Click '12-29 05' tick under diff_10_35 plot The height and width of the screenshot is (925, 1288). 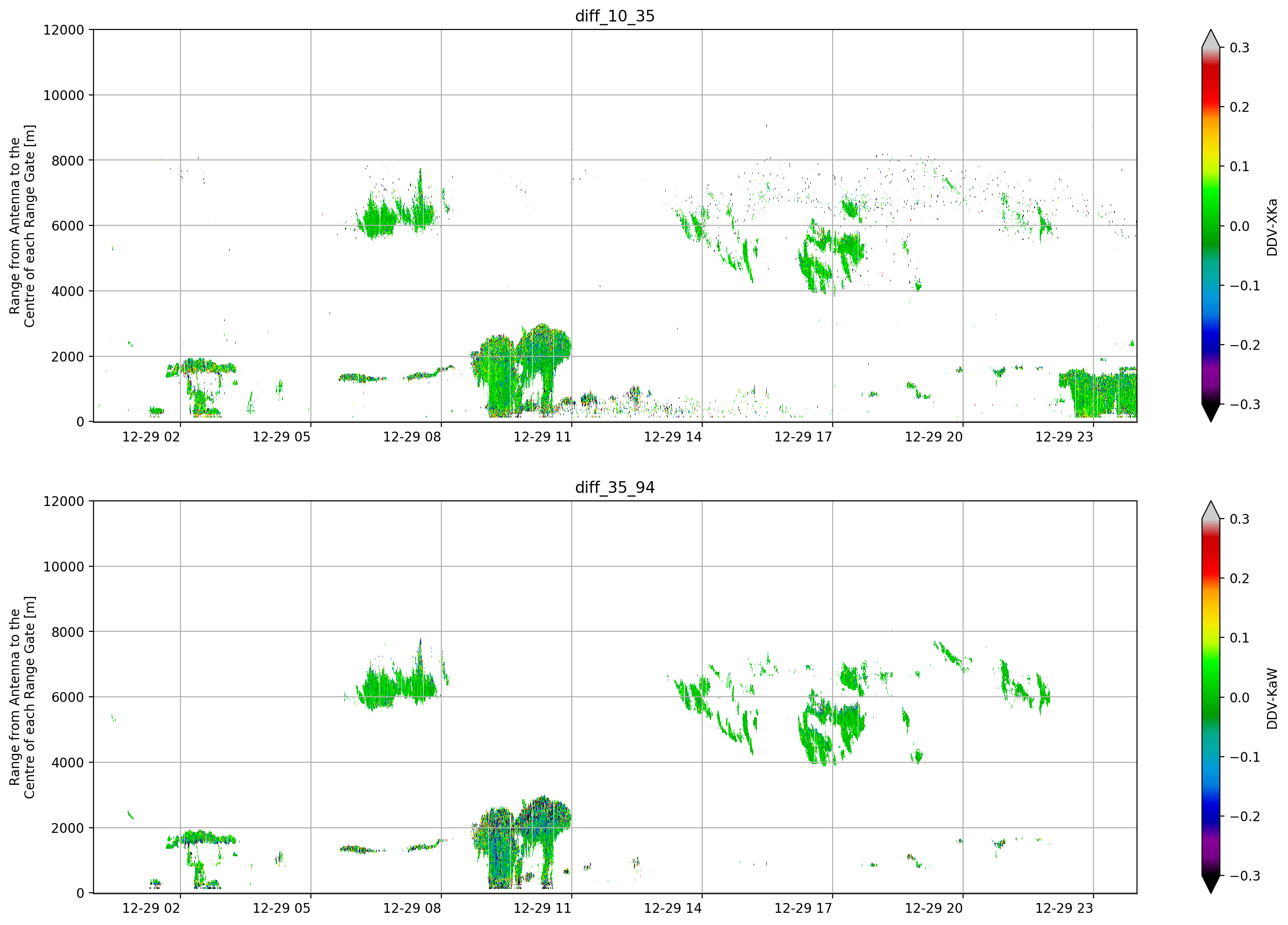tap(282, 437)
